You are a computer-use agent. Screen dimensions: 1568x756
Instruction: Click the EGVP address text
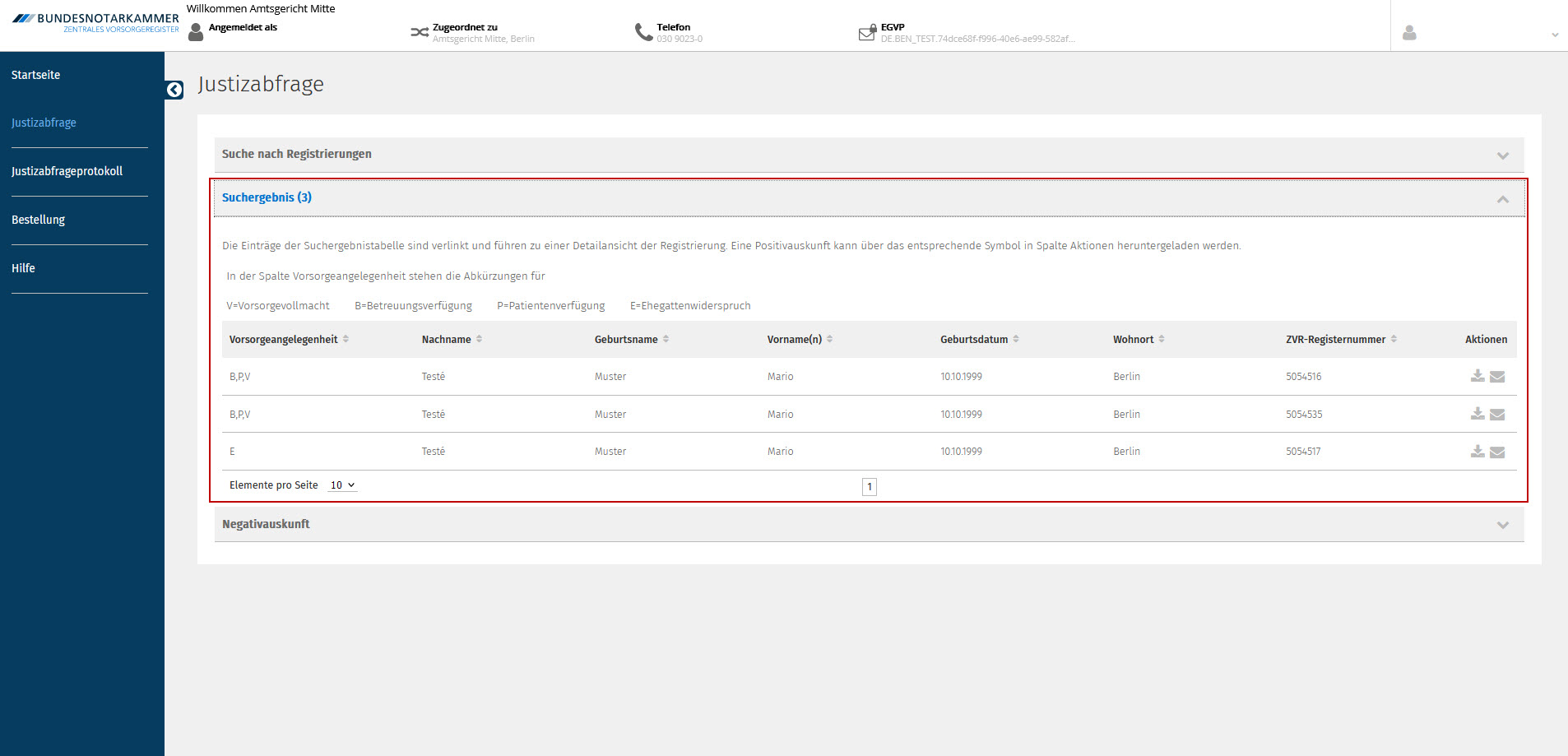pyautogui.click(x=977, y=39)
